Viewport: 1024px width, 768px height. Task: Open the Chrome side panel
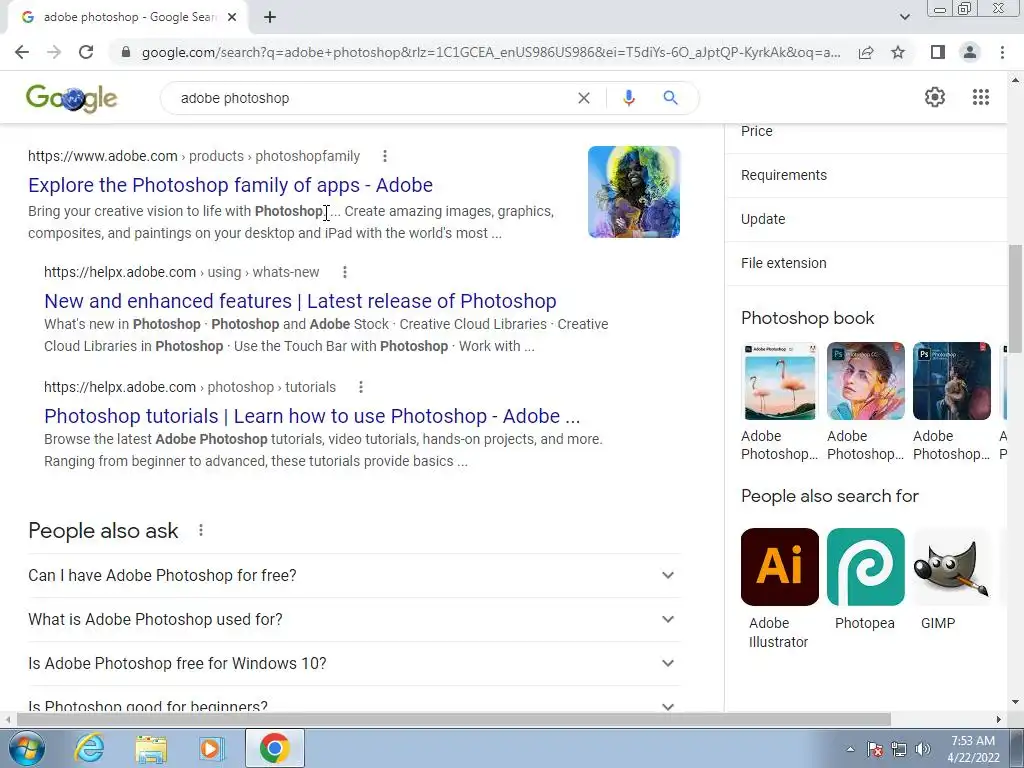click(938, 52)
